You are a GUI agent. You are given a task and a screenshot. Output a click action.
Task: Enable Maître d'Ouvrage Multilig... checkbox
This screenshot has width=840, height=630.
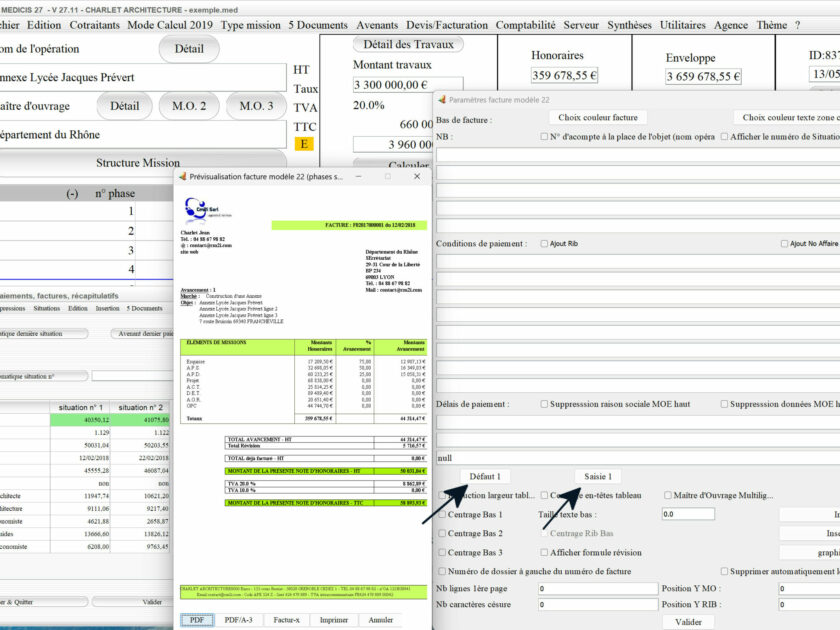(668, 495)
